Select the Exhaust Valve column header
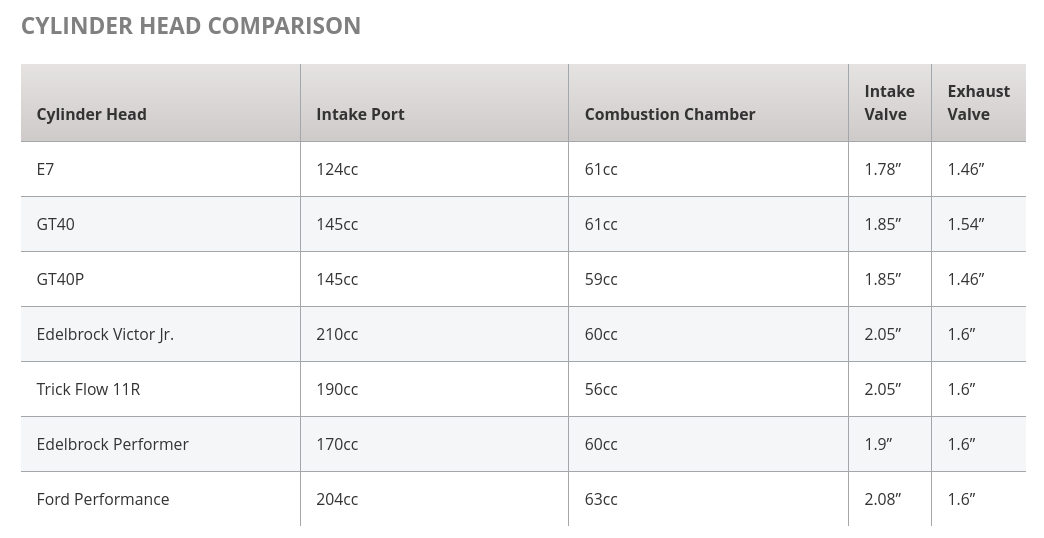1044x538 pixels. click(x=978, y=103)
